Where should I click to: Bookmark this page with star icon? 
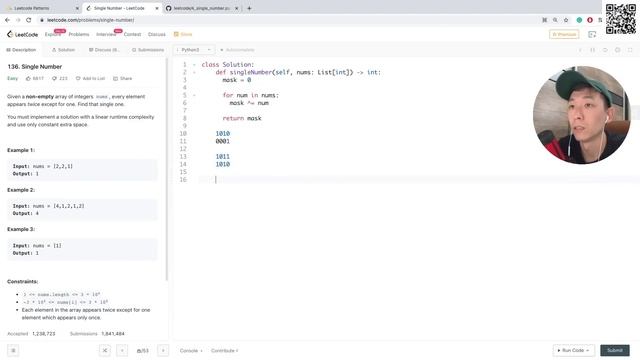(566, 20)
